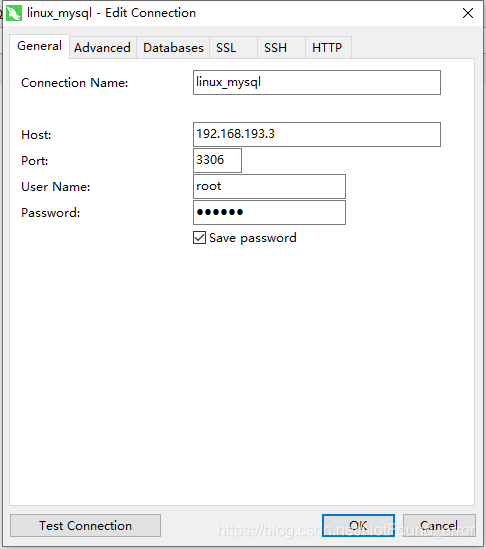This screenshot has width=486, height=549.
Task: Focus the Connection Name input field
Action: 317,83
